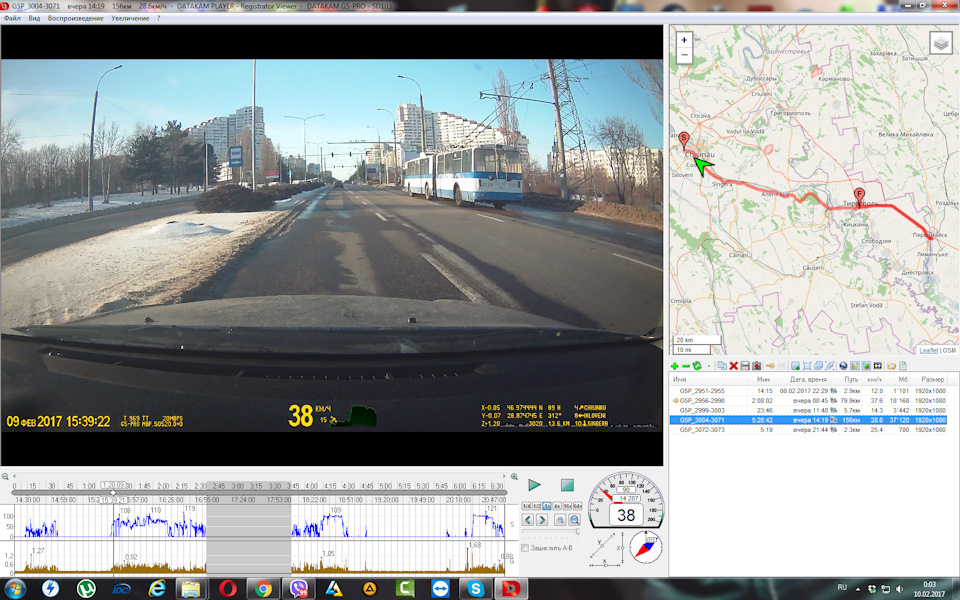The height and width of the screenshot is (600, 960).
Task: Click the start marker S on the map
Action: (684, 141)
